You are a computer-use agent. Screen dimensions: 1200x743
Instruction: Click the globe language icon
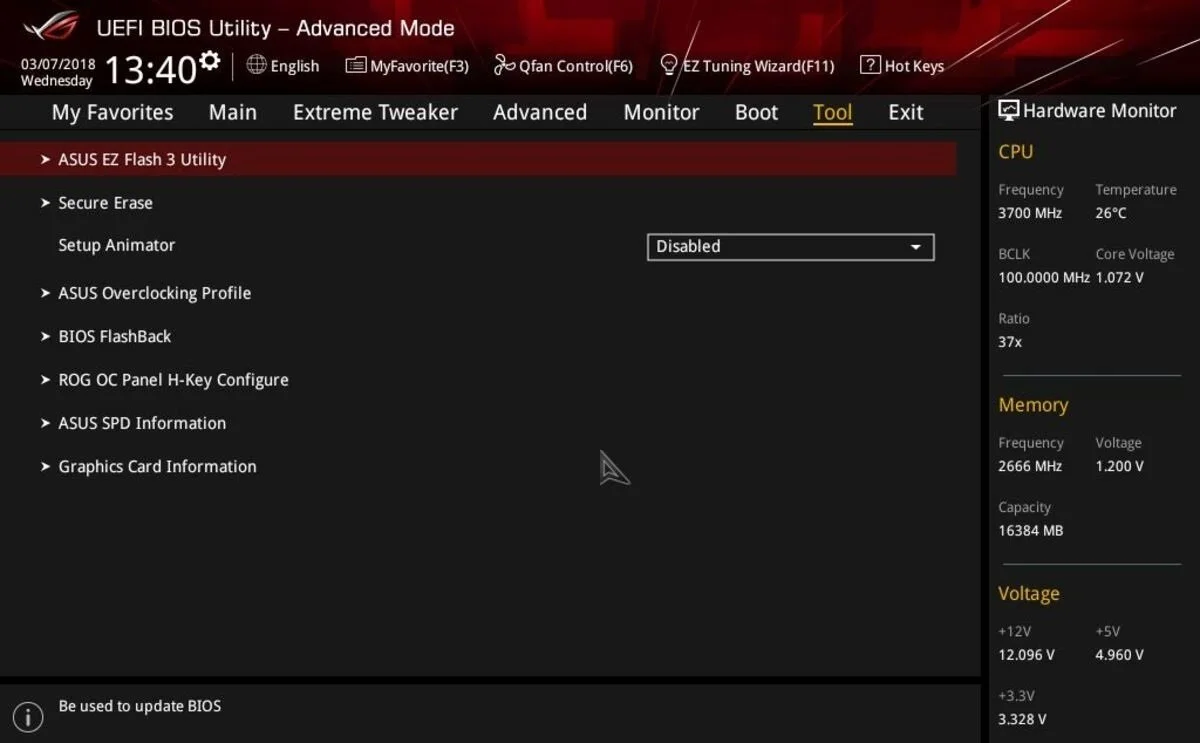click(x=256, y=65)
